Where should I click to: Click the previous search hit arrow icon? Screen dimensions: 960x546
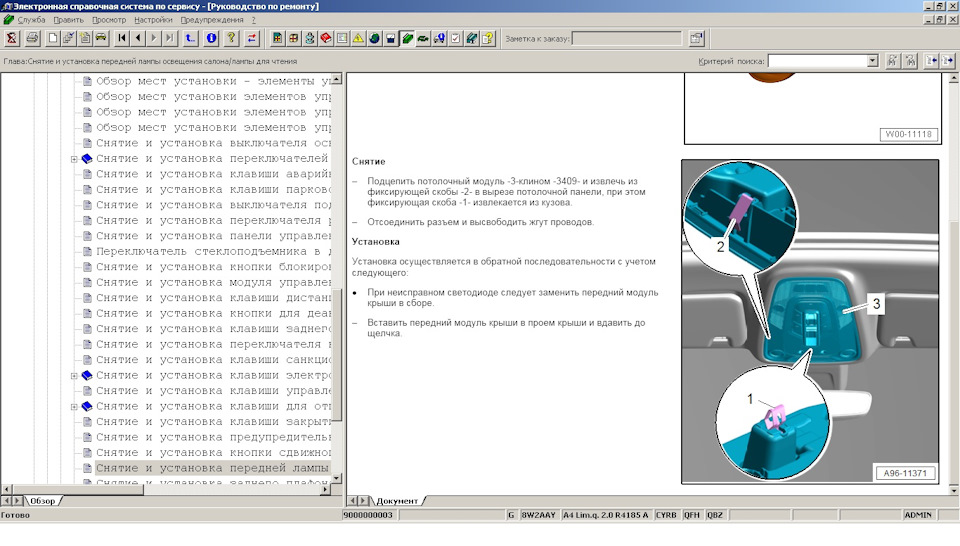click(931, 61)
